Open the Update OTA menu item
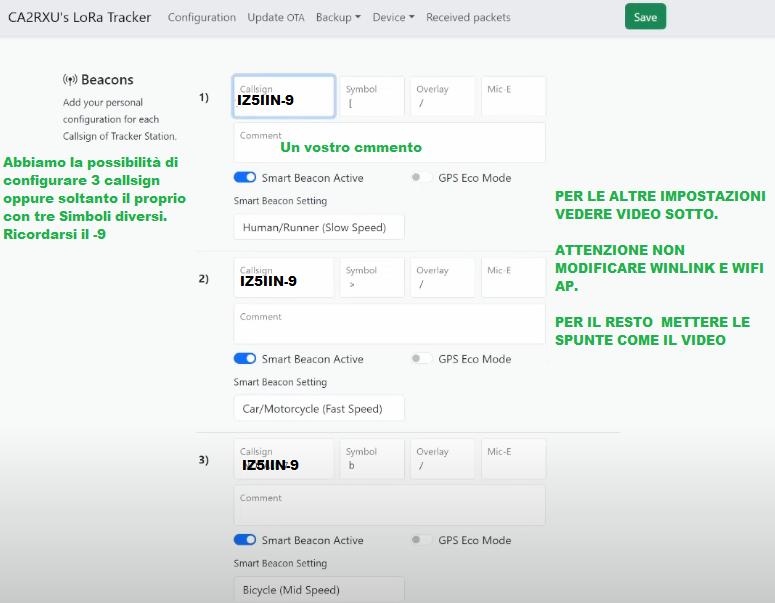This screenshot has width=775, height=603. 276,17
